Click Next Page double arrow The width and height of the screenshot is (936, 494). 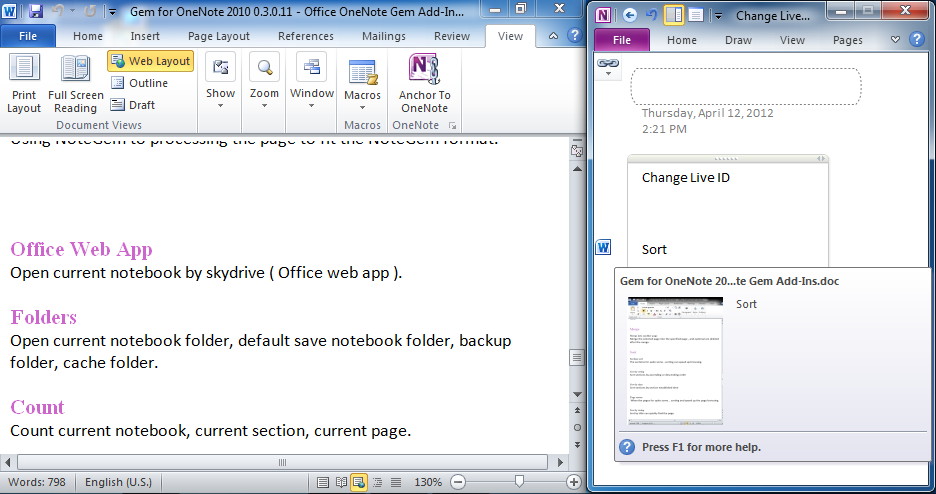(x=577, y=444)
